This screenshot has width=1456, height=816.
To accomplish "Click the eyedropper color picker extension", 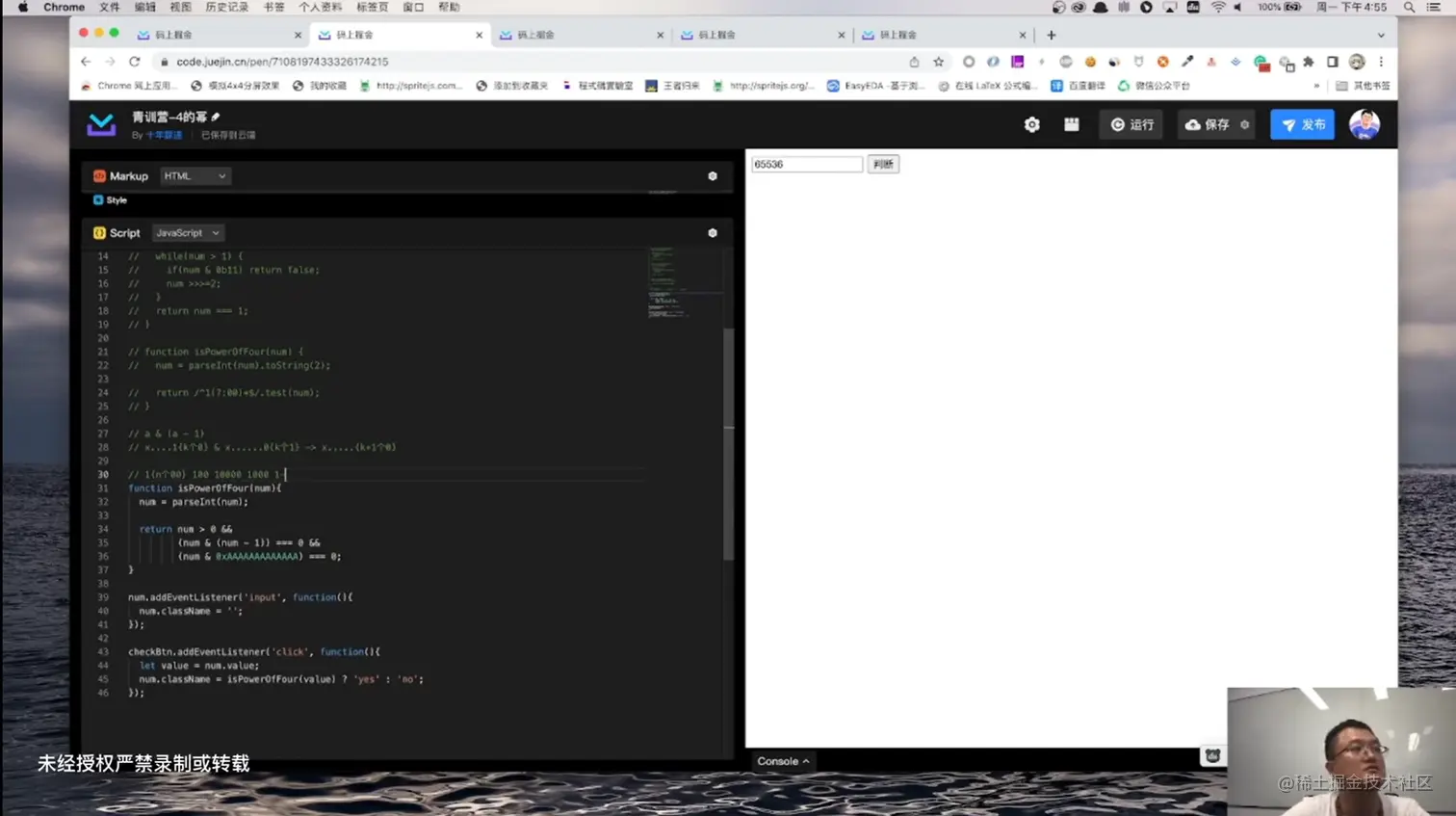I will [1187, 62].
